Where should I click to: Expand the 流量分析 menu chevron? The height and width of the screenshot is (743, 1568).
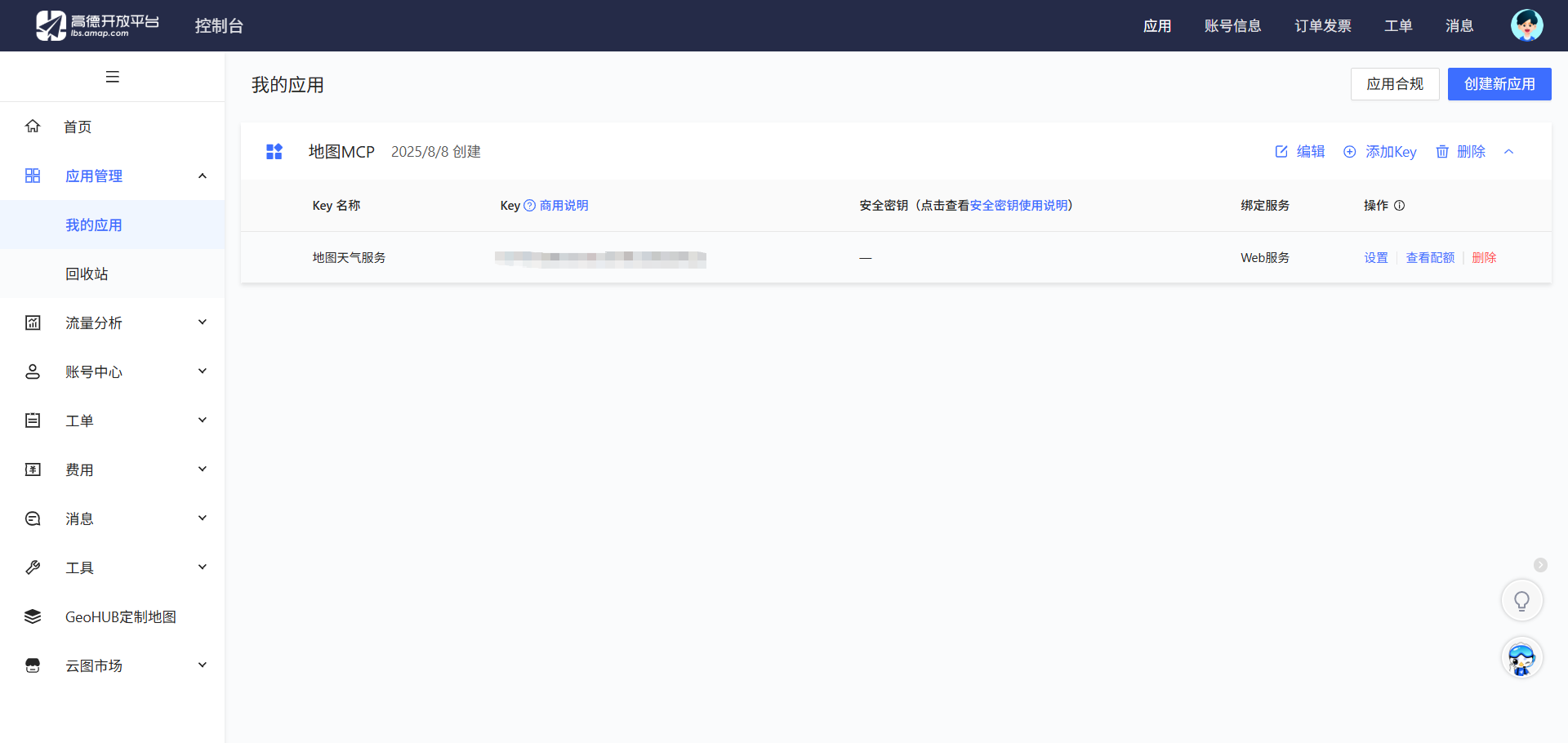click(x=203, y=323)
